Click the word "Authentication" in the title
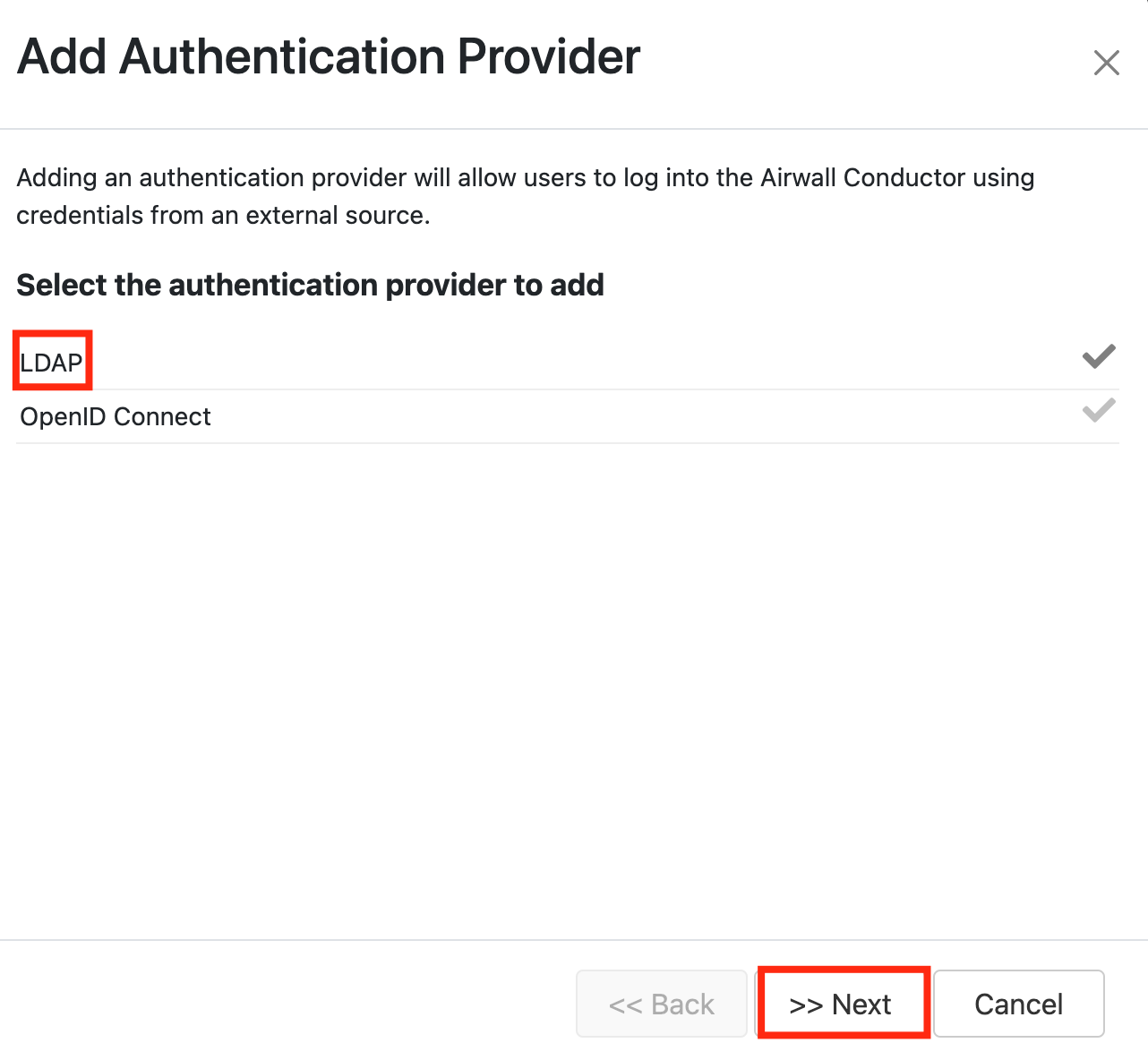1148x1060 pixels. (282, 57)
